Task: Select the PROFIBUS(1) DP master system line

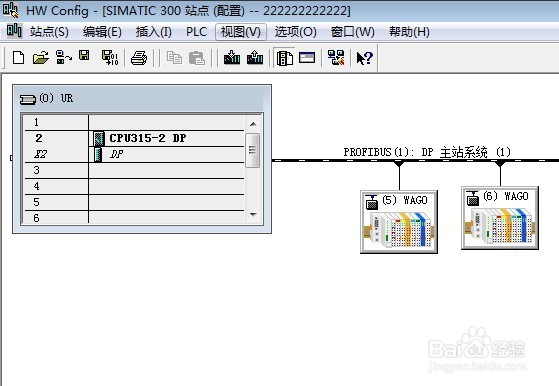Action: pyautogui.click(x=415, y=161)
